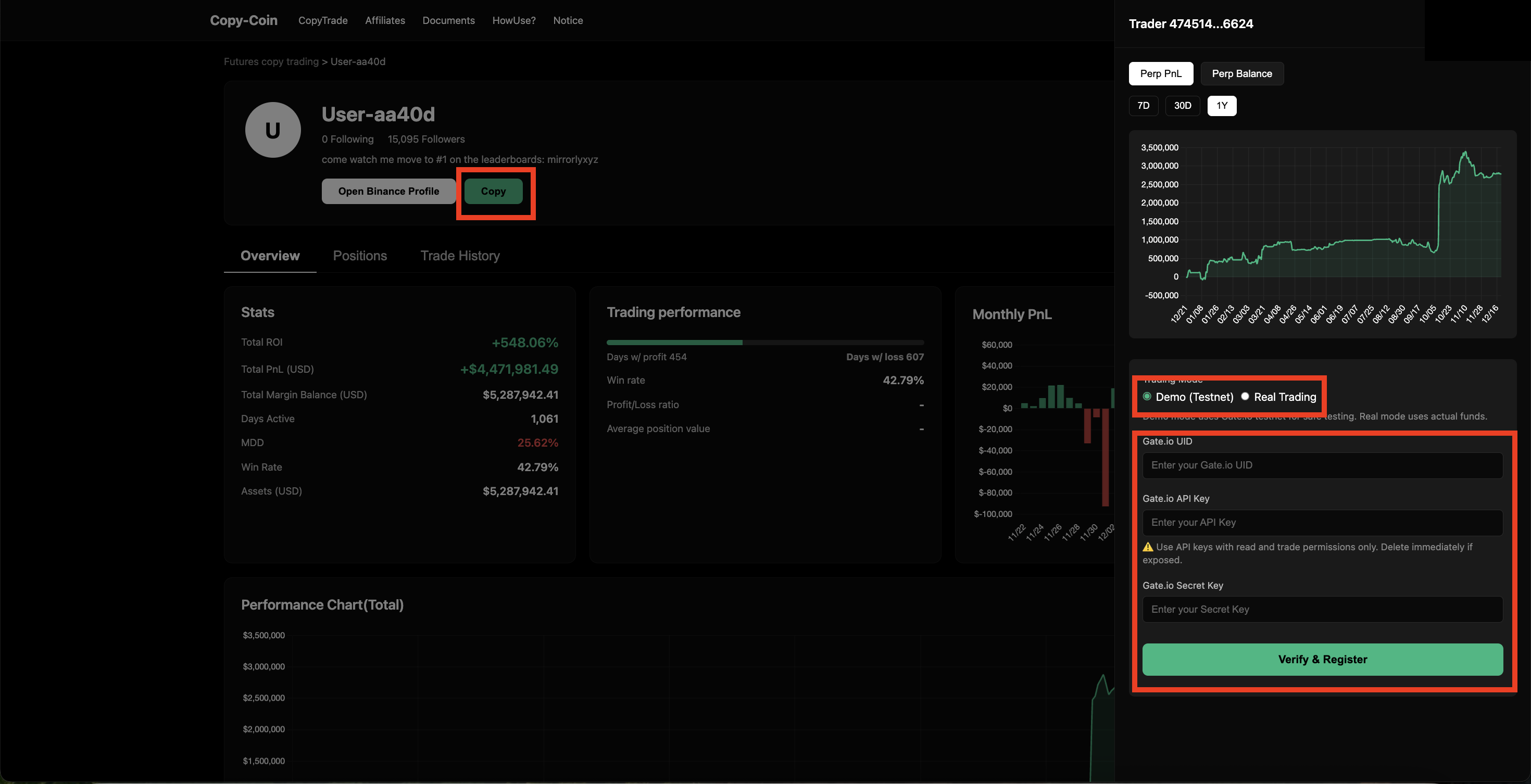
Task: Show the Perp Balance chart
Action: [1242, 73]
